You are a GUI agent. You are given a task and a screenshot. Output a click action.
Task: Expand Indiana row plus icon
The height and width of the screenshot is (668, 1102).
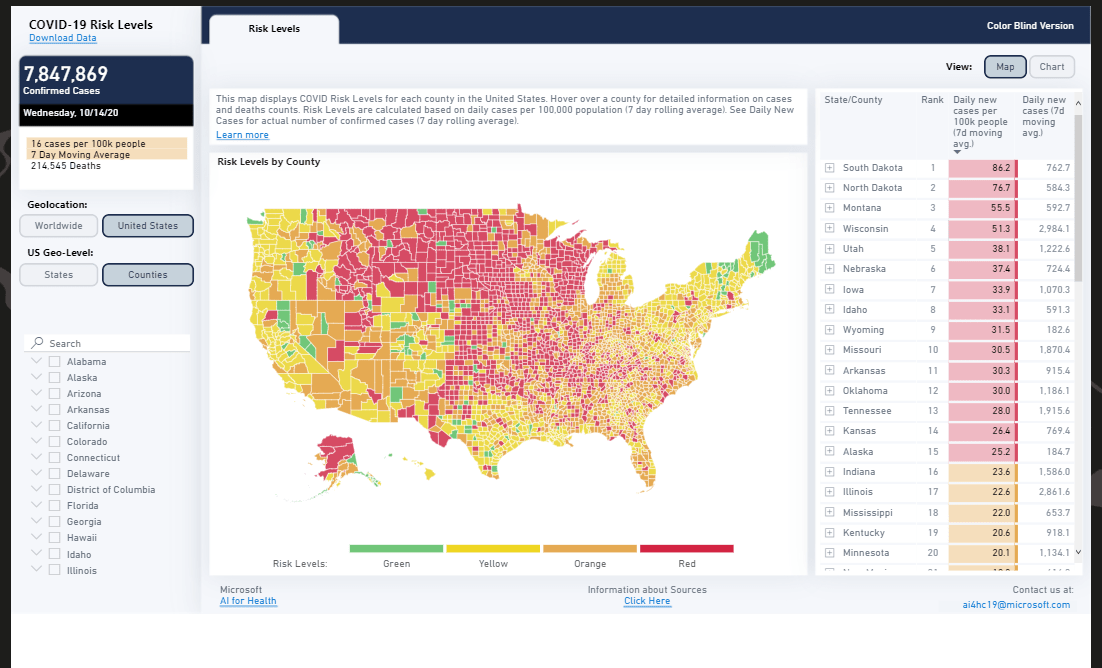click(829, 472)
